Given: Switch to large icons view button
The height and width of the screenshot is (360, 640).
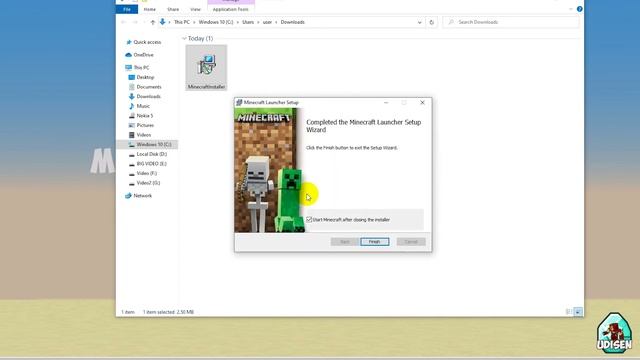Looking at the screenshot, I should tap(578, 312).
